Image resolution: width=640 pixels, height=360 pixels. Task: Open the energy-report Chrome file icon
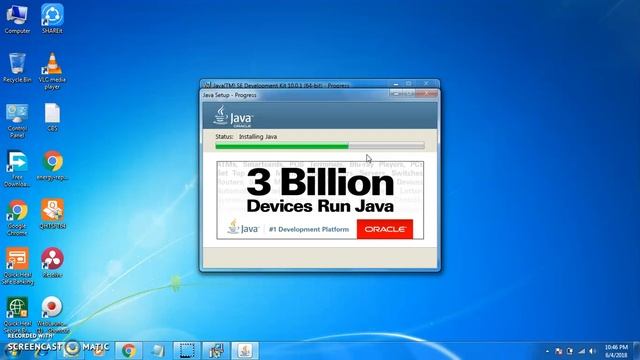tap(52, 165)
